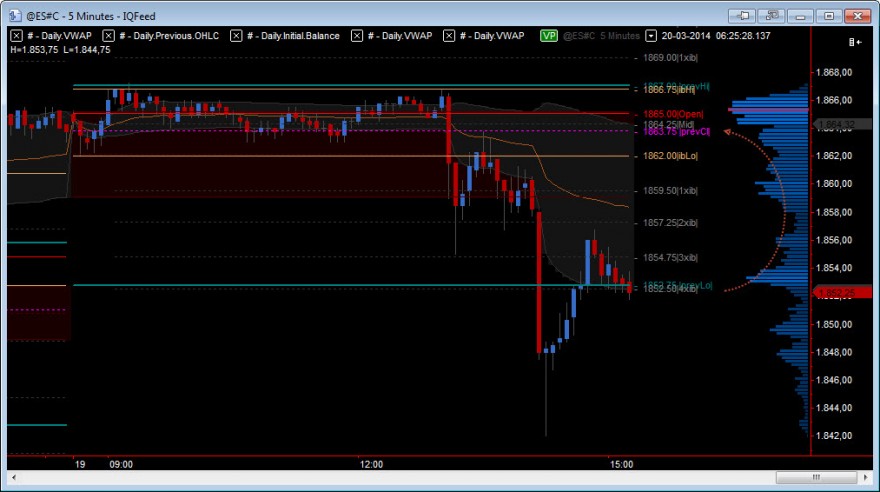This screenshot has height=492, width=880.
Task: Click the 1865.00|Open| level label
Action: pyautogui.click(x=673, y=114)
